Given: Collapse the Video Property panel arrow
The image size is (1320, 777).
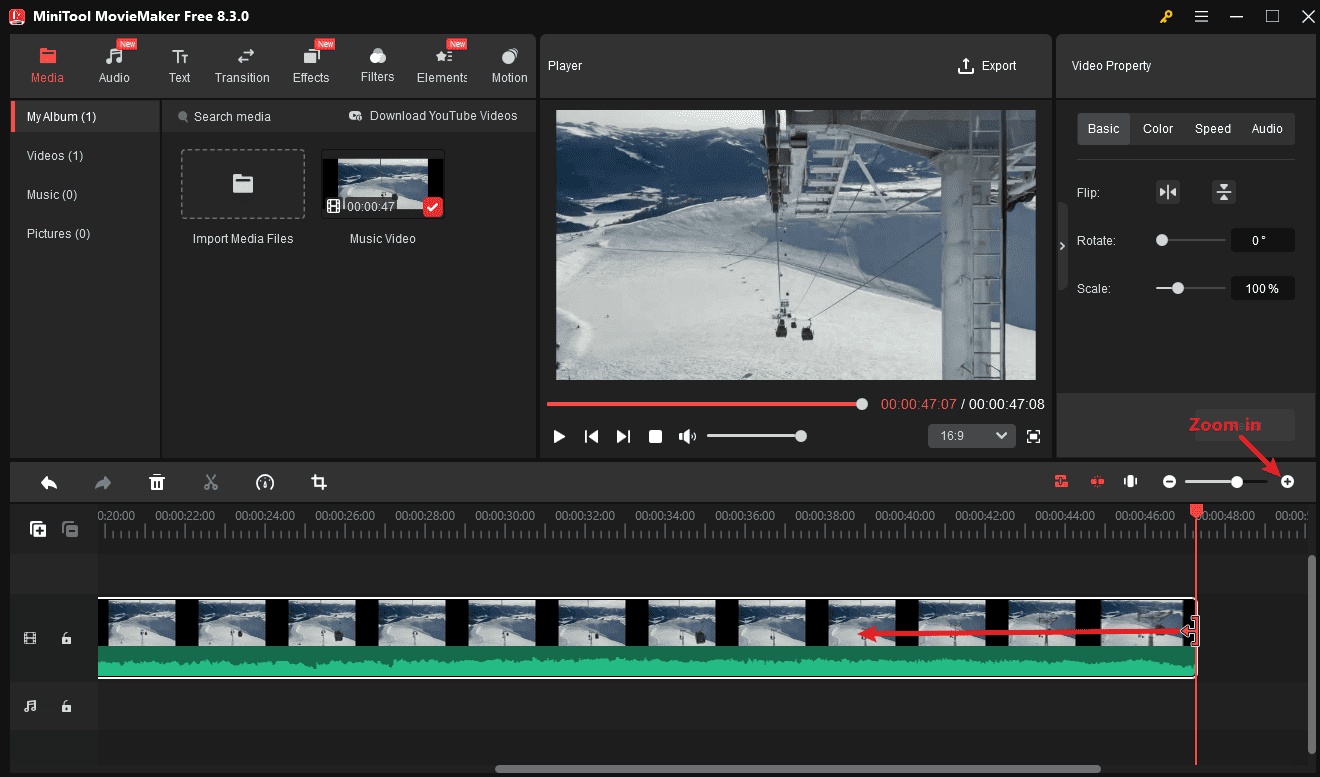Looking at the screenshot, I should tap(1062, 246).
